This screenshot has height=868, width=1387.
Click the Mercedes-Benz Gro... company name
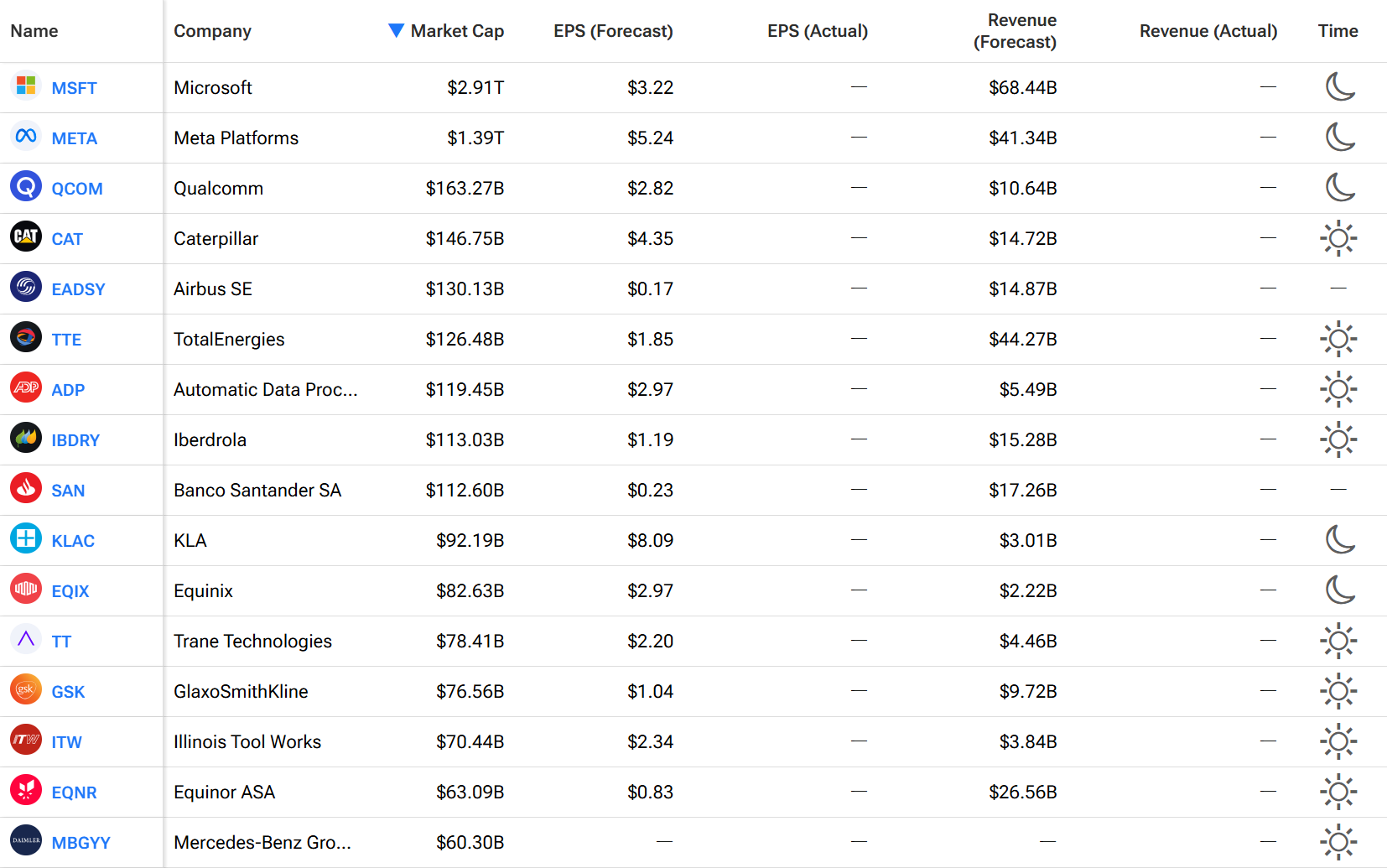262,842
